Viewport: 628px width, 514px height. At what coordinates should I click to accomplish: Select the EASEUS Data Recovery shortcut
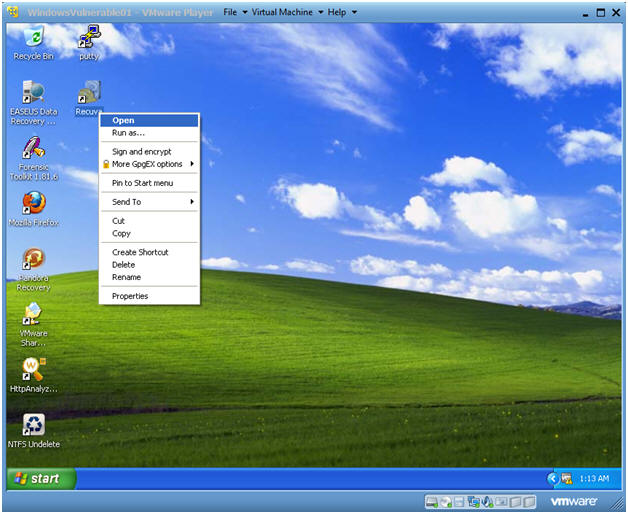(x=34, y=103)
